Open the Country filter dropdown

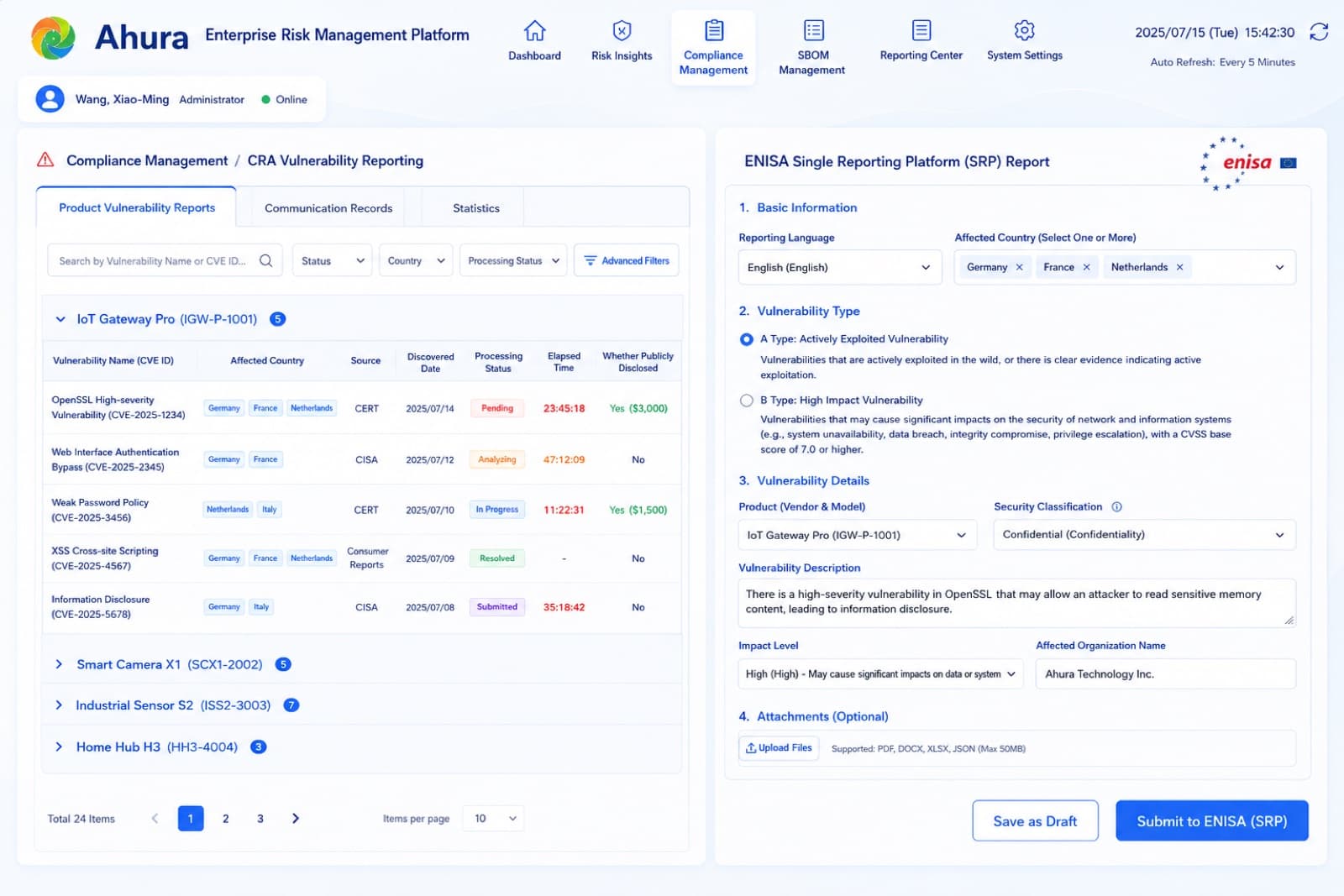(x=416, y=260)
